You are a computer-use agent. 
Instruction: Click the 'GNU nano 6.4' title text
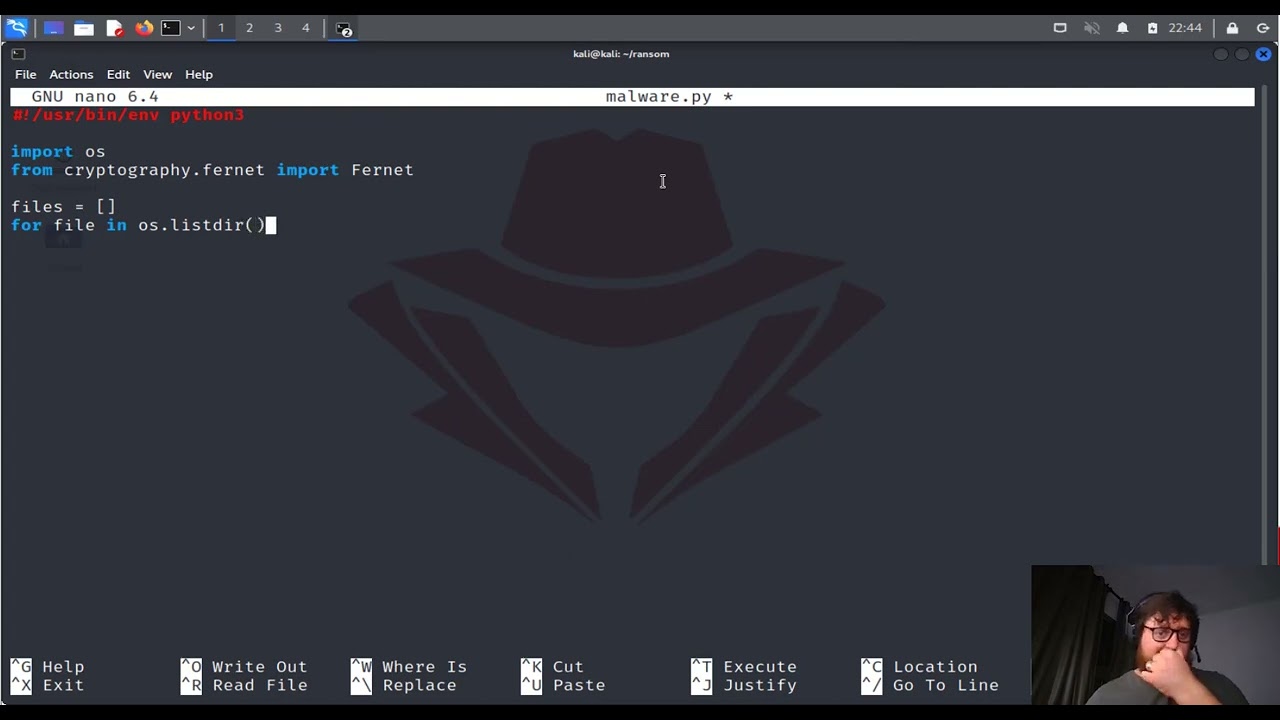(x=95, y=97)
